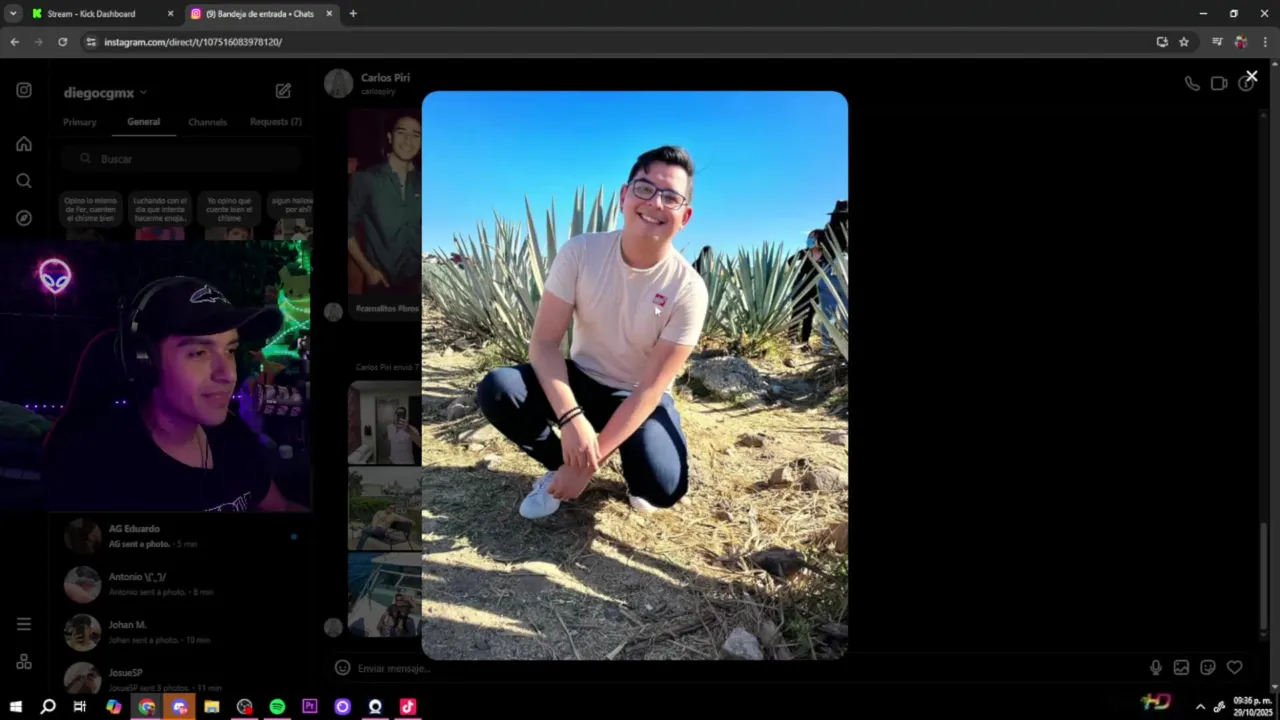Open the JosueSP conversation
The image size is (1280, 720).
(x=180, y=678)
